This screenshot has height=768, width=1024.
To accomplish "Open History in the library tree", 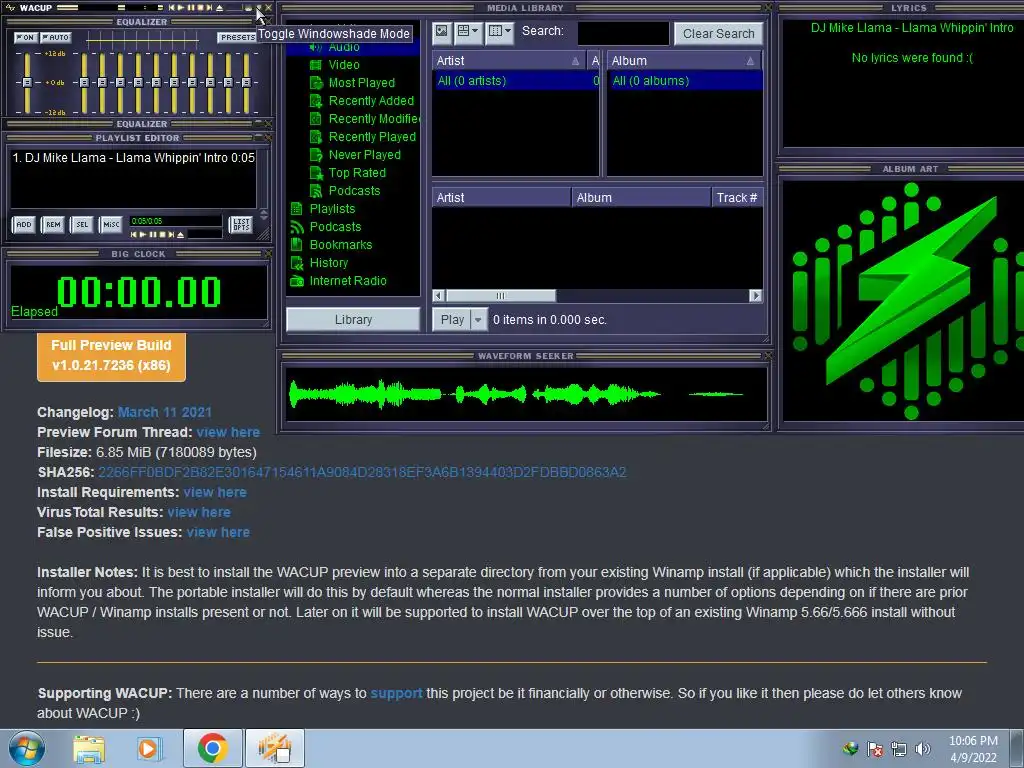I will (x=319, y=263).
